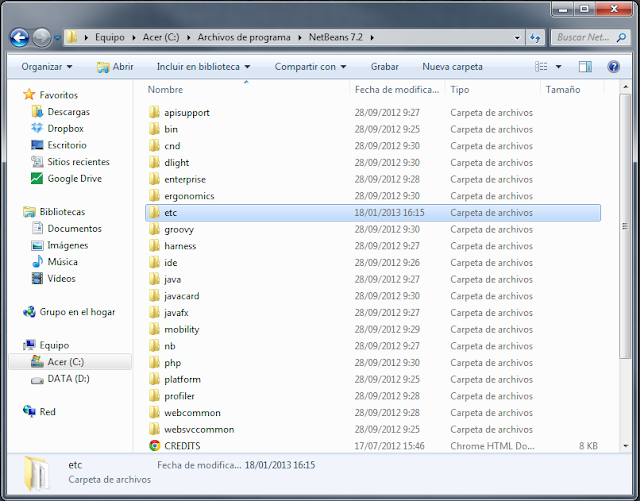Refresh the folder view
640x501 pixels.
tap(535, 38)
